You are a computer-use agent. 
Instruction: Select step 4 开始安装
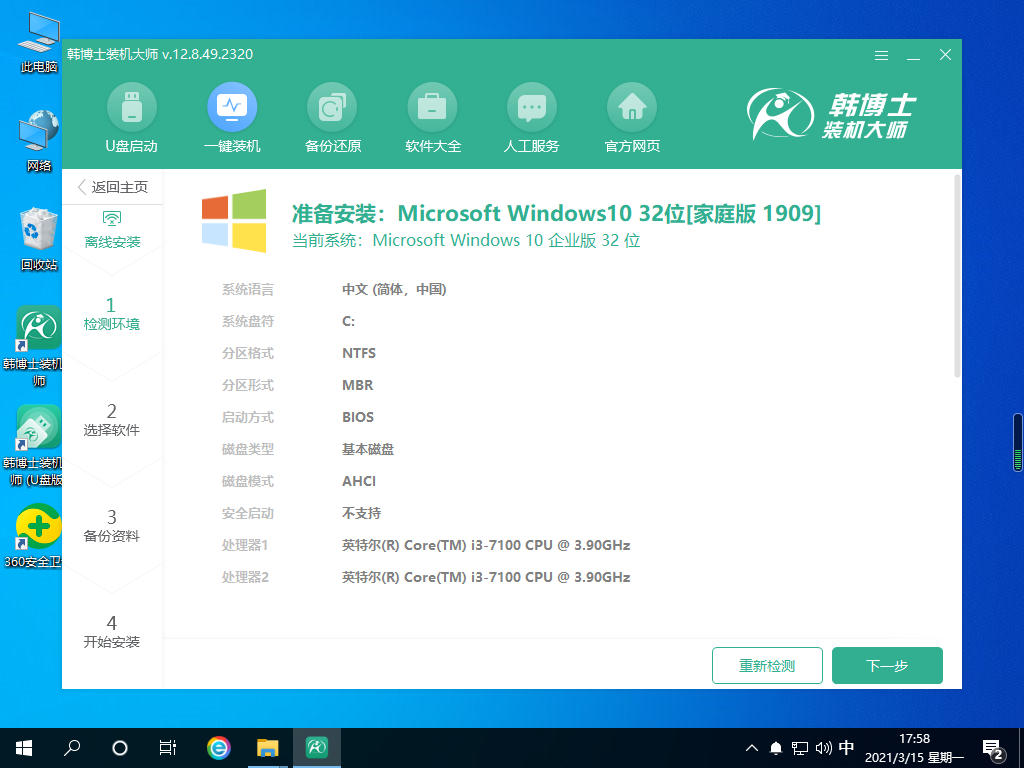(112, 631)
